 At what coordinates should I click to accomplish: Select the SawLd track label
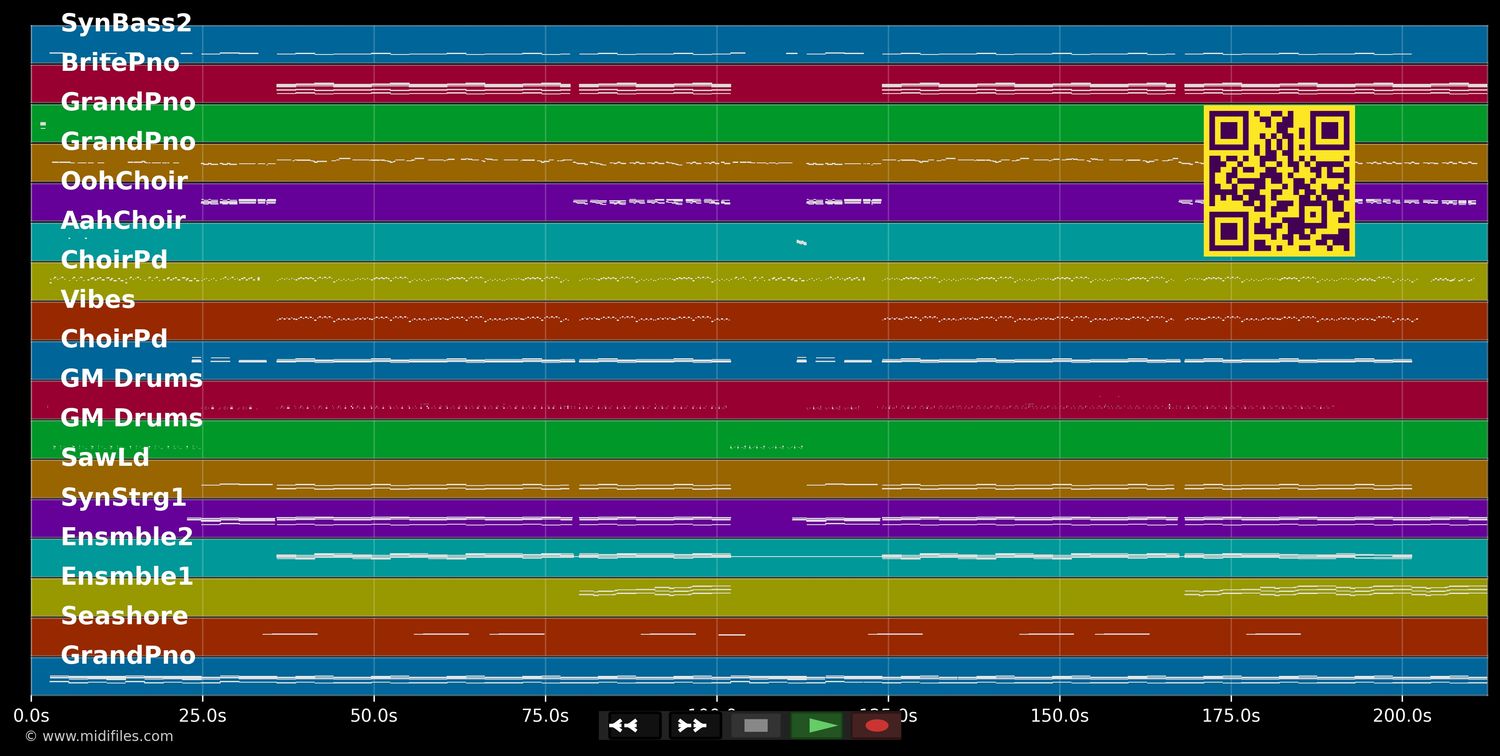click(104, 457)
